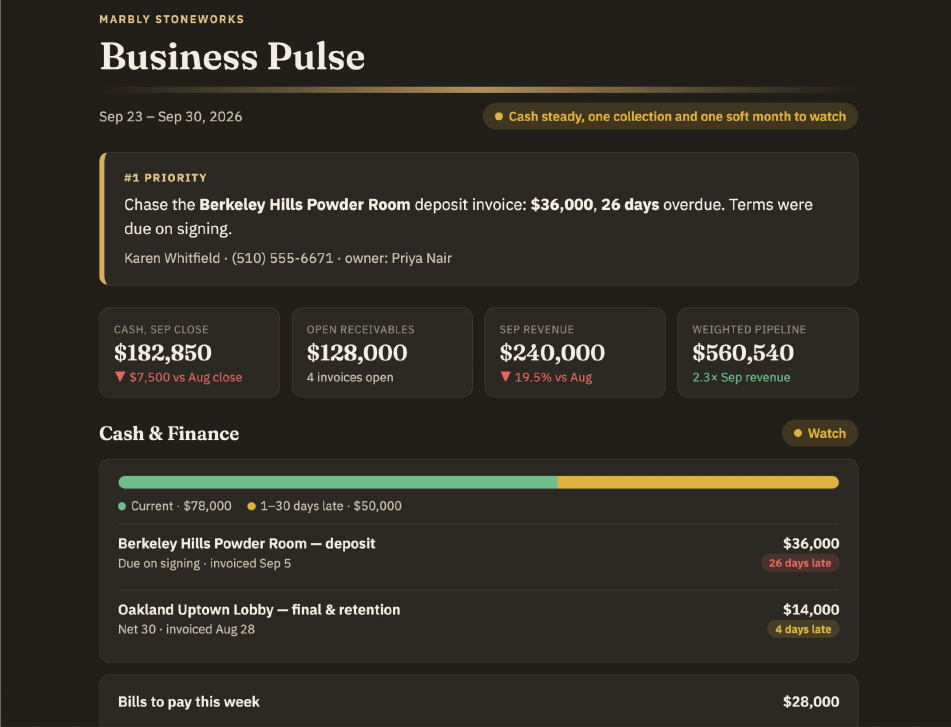The height and width of the screenshot is (727, 951).
Task: Click the '4 invoices open' note
Action: (x=350, y=377)
